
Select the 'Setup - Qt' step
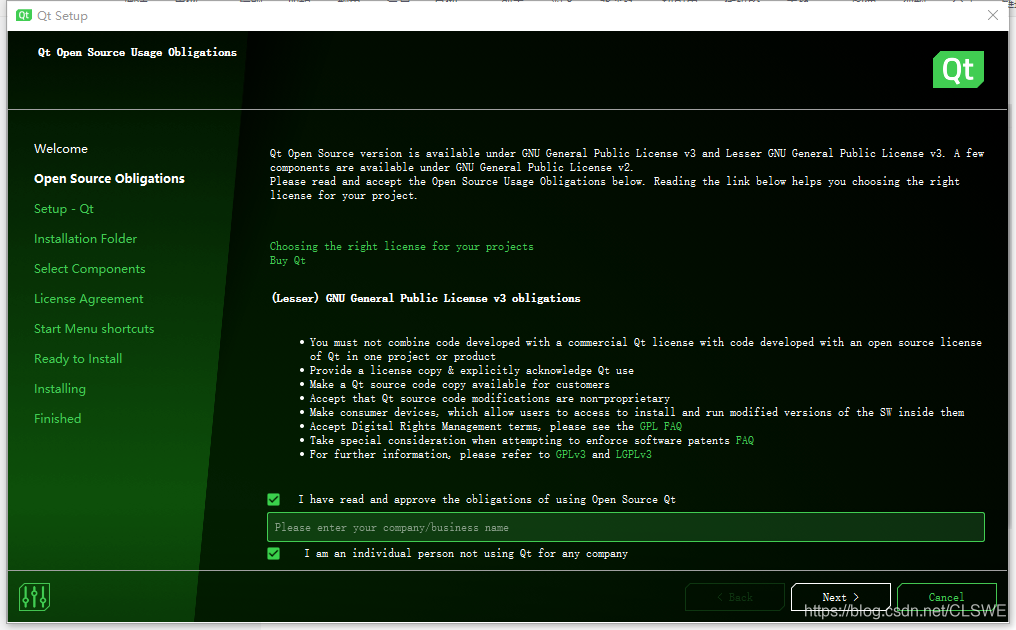(64, 209)
